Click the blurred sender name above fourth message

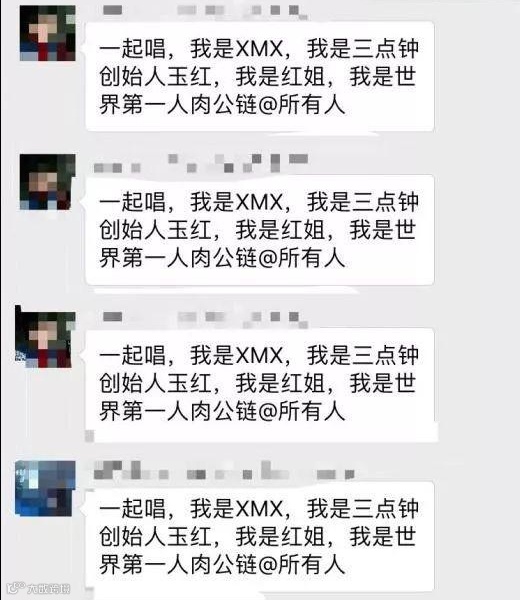tap(224, 471)
